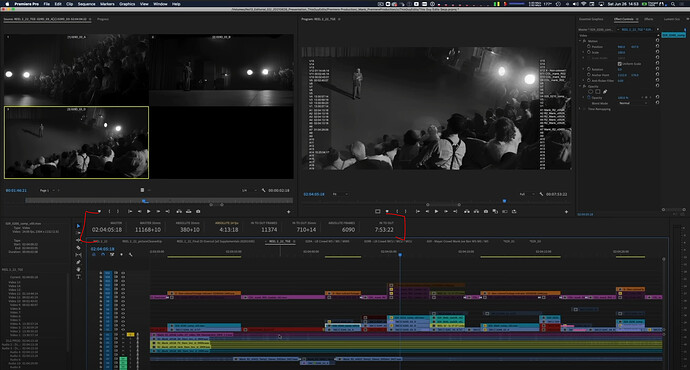Open the Clip menu
Image resolution: width=690 pixels, height=370 pixels.
[x=70, y=4]
